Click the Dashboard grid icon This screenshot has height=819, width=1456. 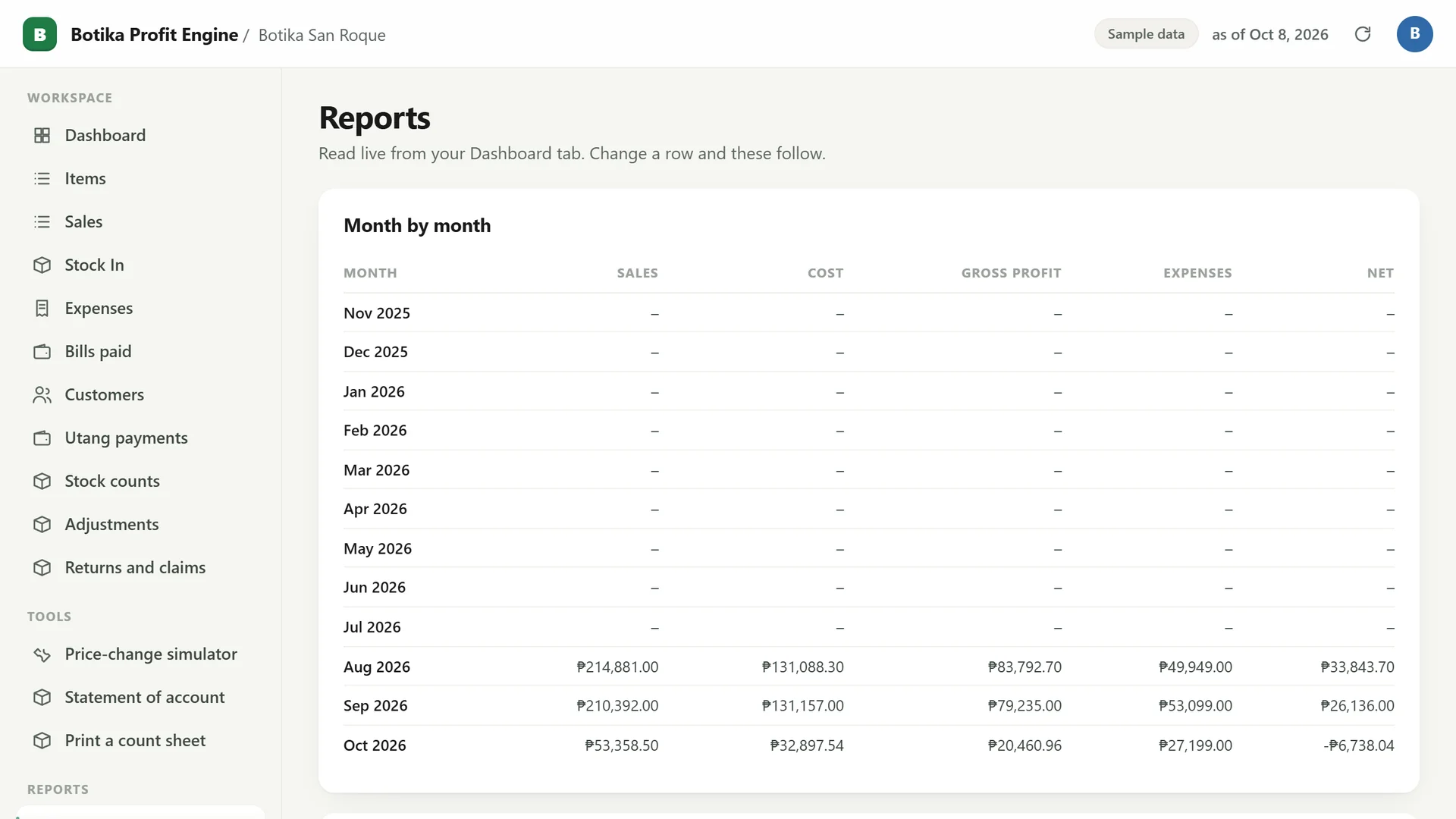42,135
